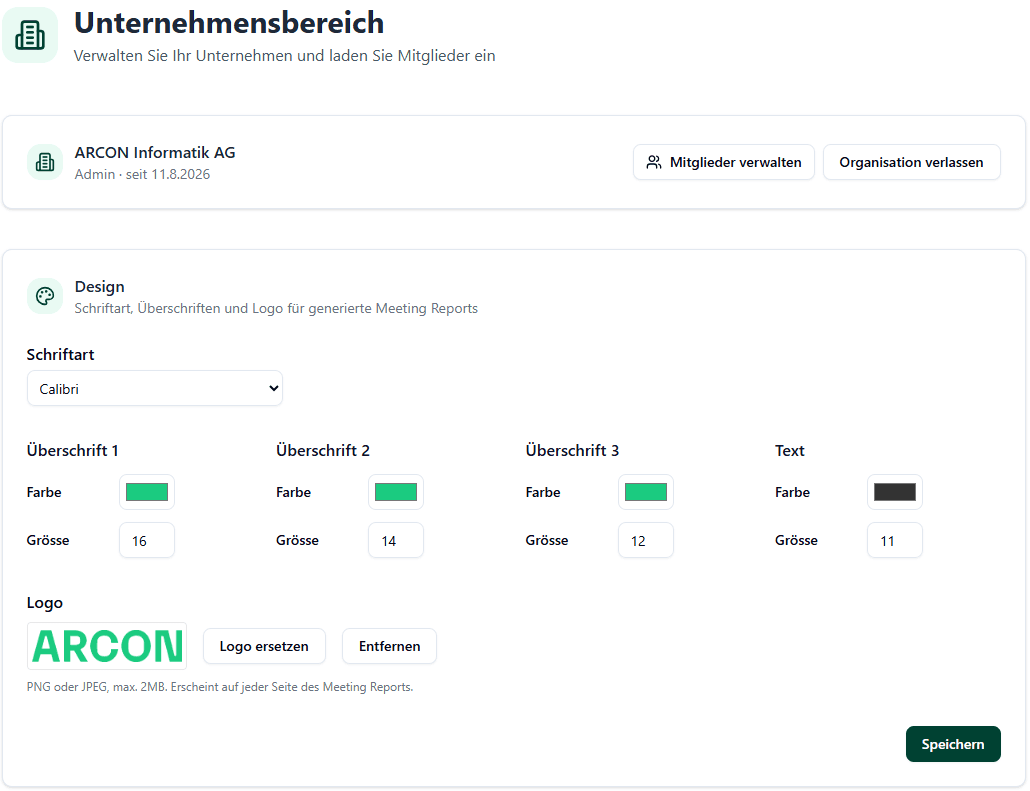
Task: Click the 'Überschrift 2' heading label
Action: [323, 451]
